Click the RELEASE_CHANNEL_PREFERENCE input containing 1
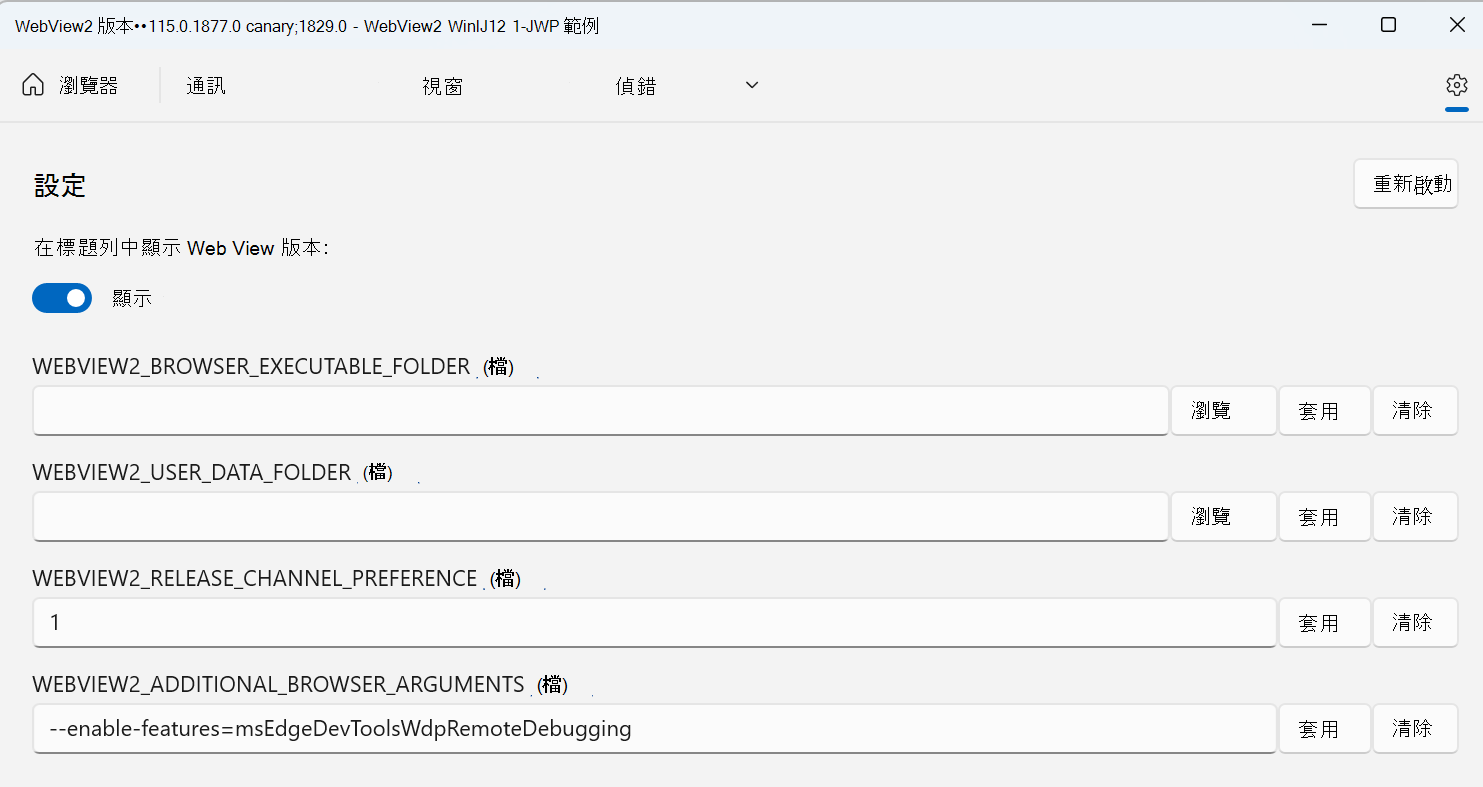Viewport: 1483px width, 787px height. pyautogui.click(x=654, y=623)
